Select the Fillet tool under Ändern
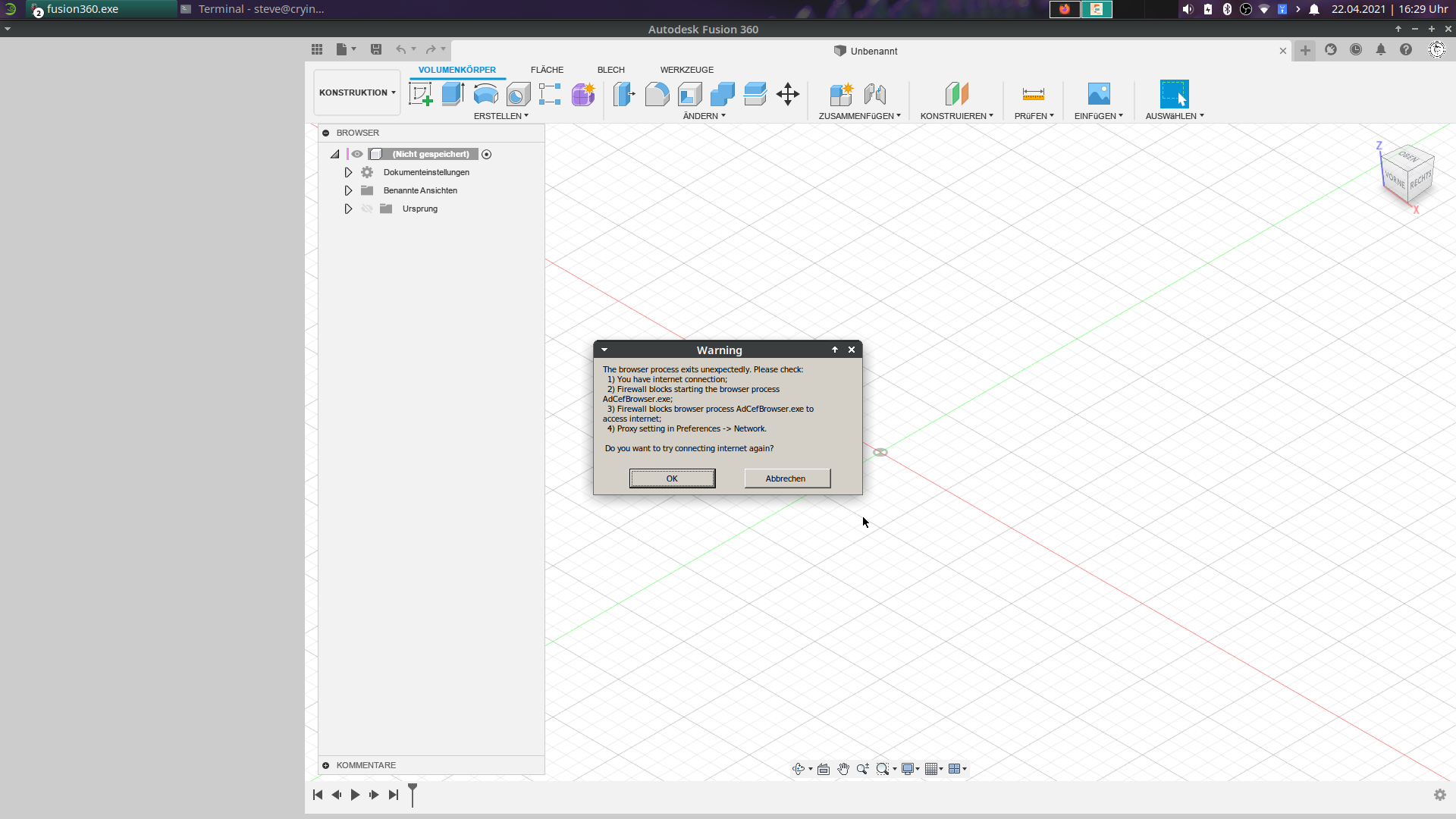This screenshot has width=1456, height=819. [656, 94]
